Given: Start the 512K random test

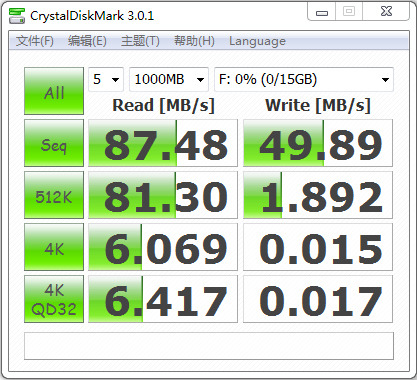Looking at the screenshot, I should 54,195.
